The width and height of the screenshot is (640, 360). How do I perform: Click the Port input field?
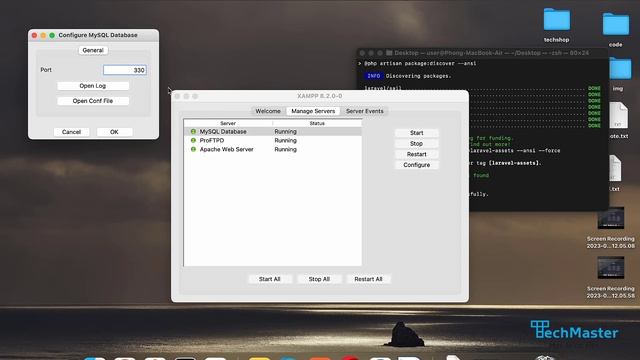(124, 70)
